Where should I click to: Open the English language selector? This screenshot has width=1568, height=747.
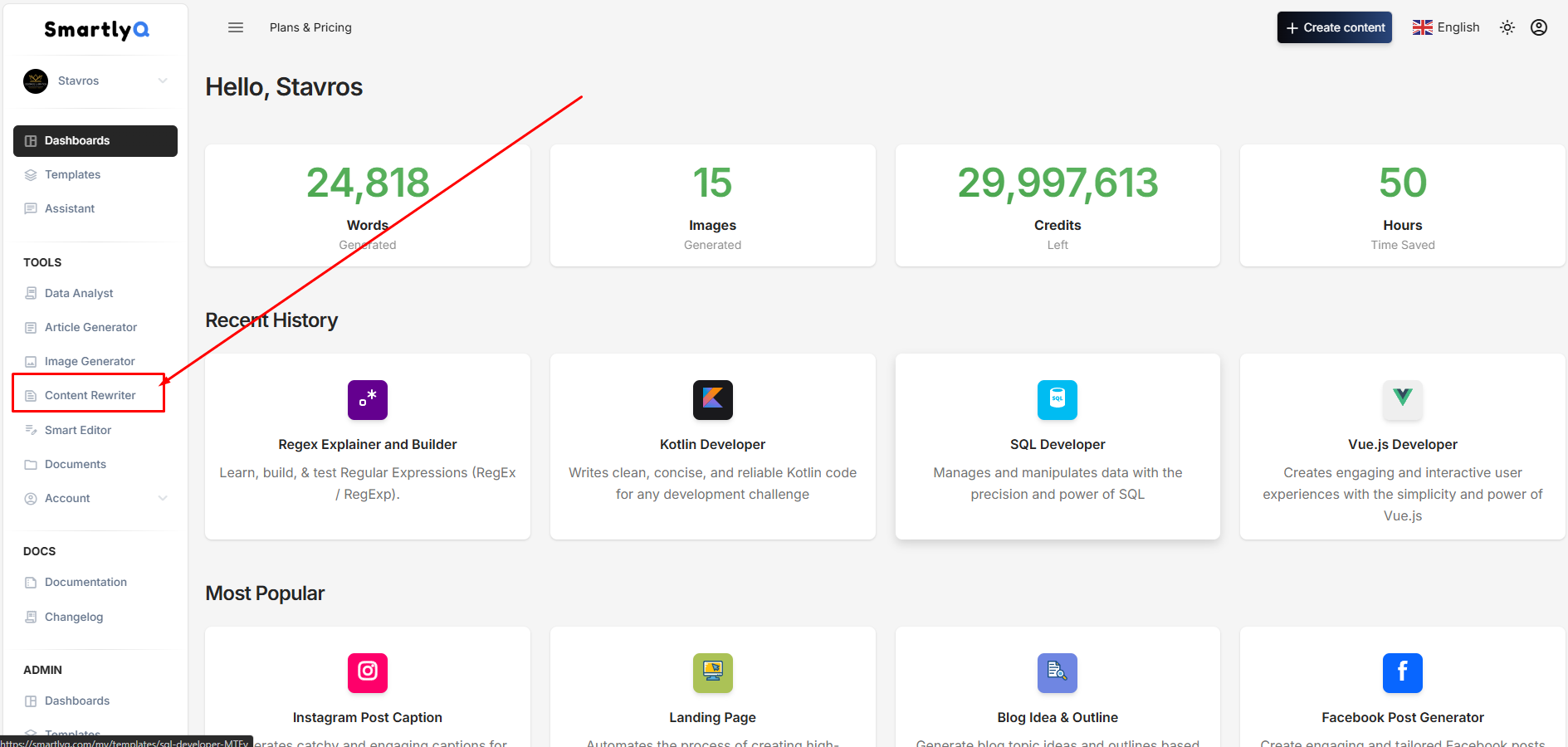point(1446,27)
